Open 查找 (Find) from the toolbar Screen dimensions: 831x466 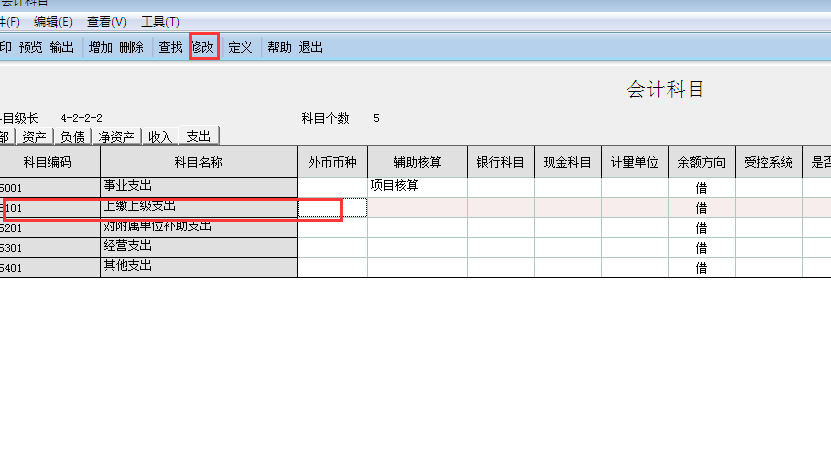(x=170, y=47)
